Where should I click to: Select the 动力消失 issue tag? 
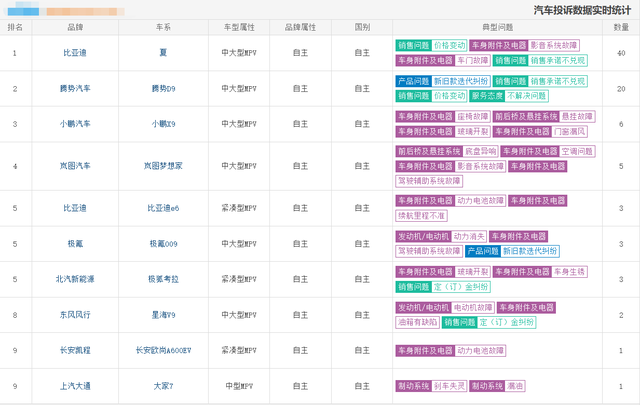pos(469,236)
